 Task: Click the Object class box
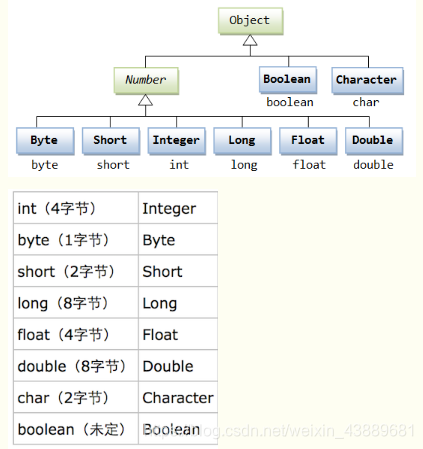tap(250, 21)
